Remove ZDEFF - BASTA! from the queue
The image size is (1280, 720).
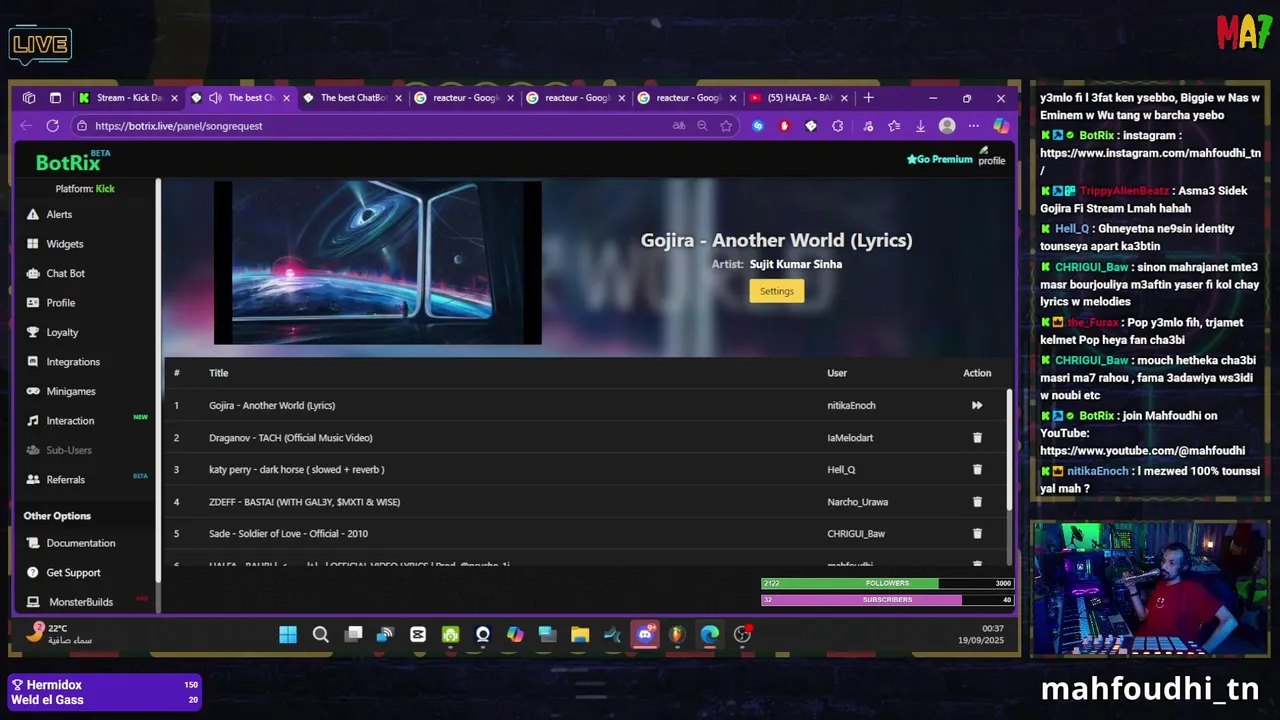(977, 502)
